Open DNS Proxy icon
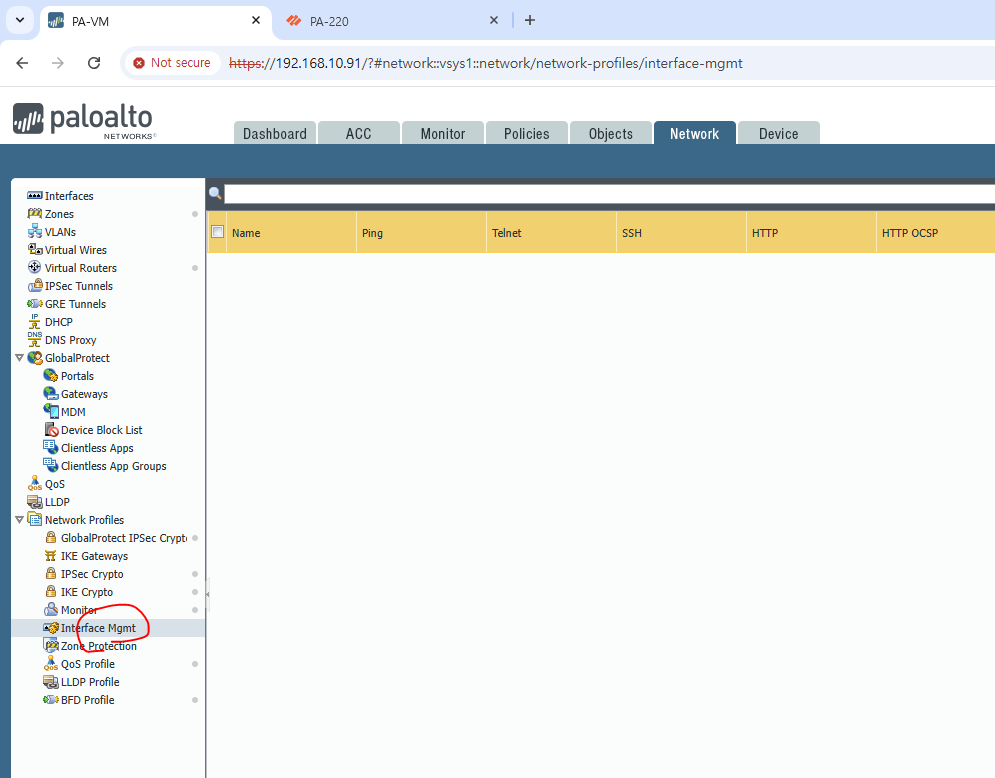The image size is (995, 778). coord(34,340)
